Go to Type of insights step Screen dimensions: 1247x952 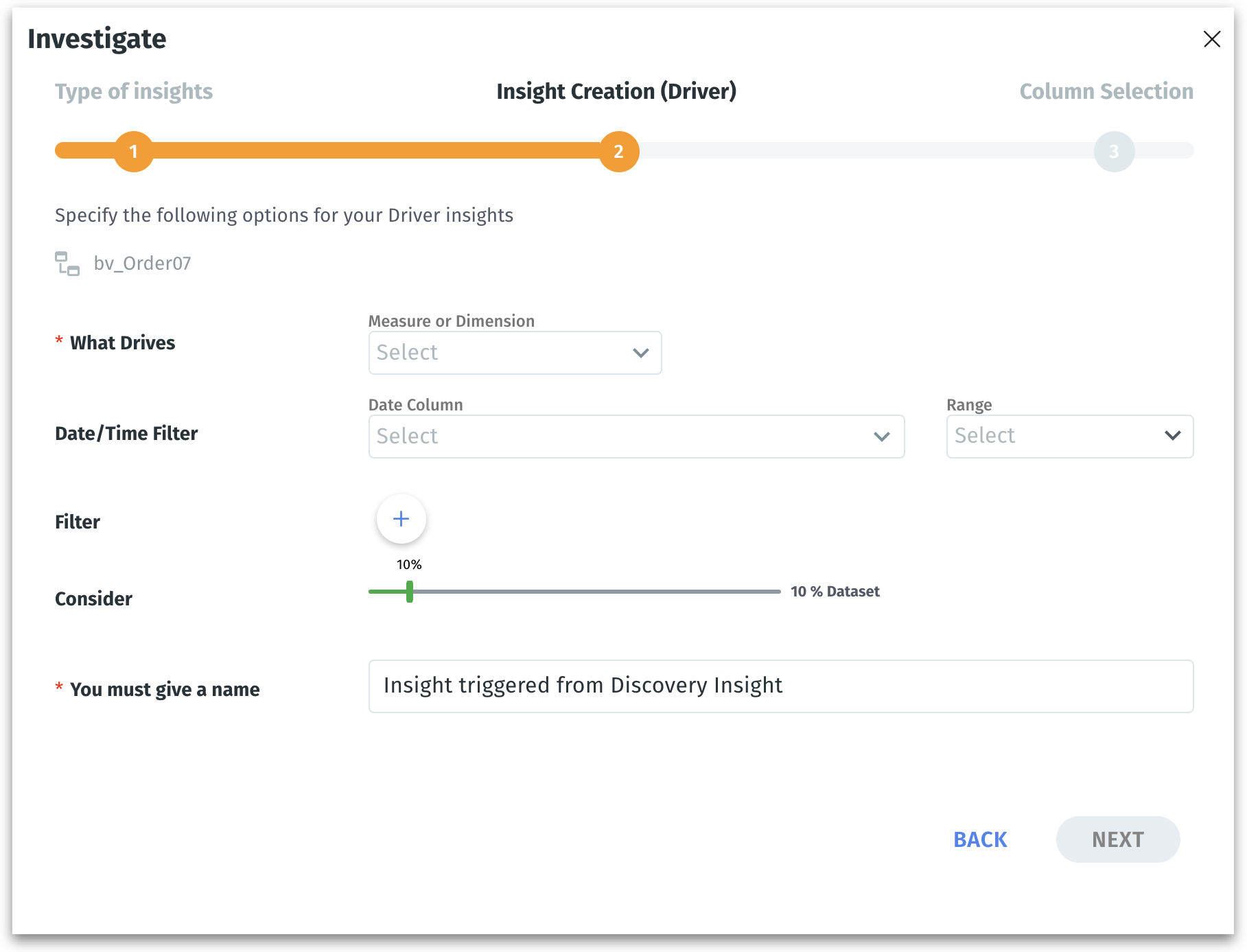click(x=134, y=91)
